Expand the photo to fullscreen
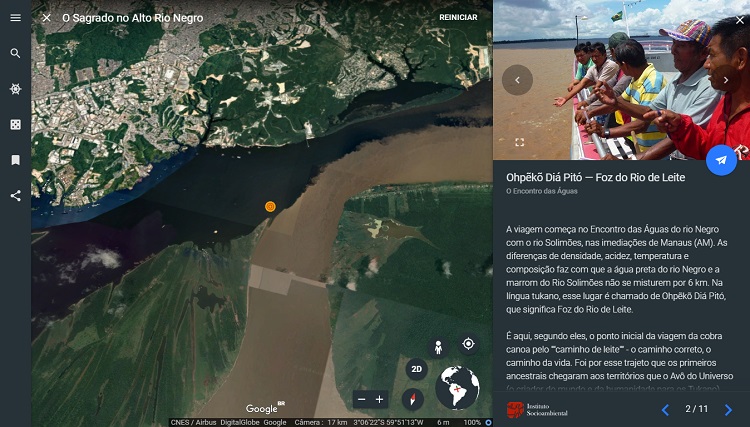The image size is (750, 427). coord(519,142)
